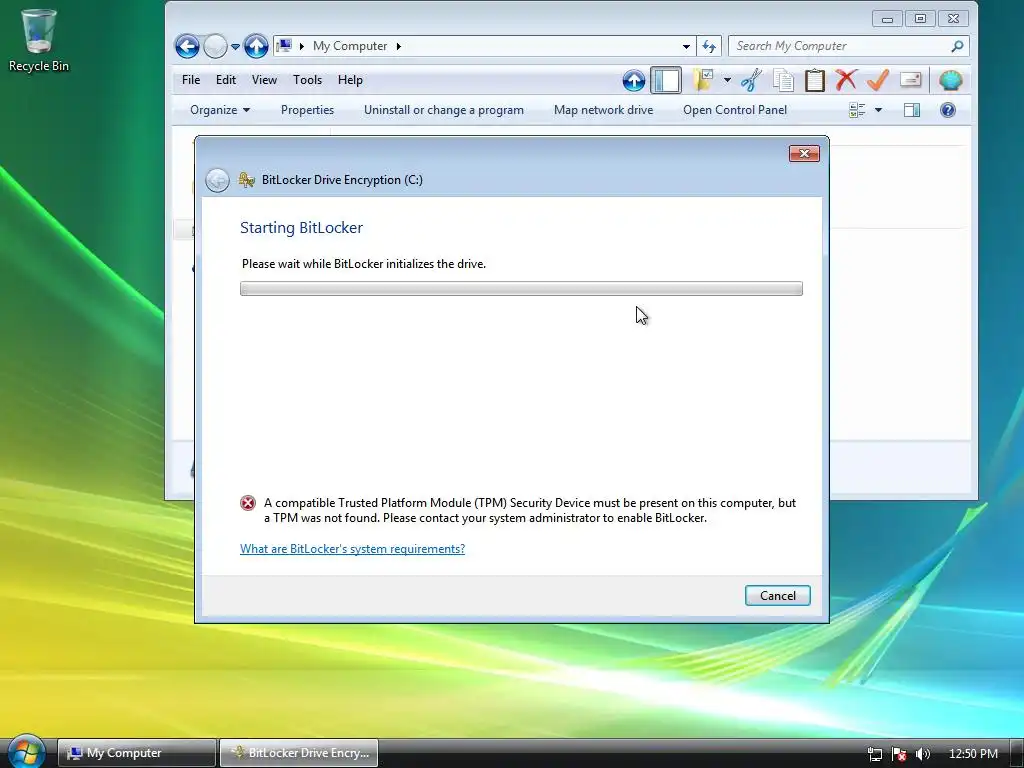Click the Cut scissors icon
Image resolution: width=1024 pixels, height=768 pixels.
tap(751, 80)
